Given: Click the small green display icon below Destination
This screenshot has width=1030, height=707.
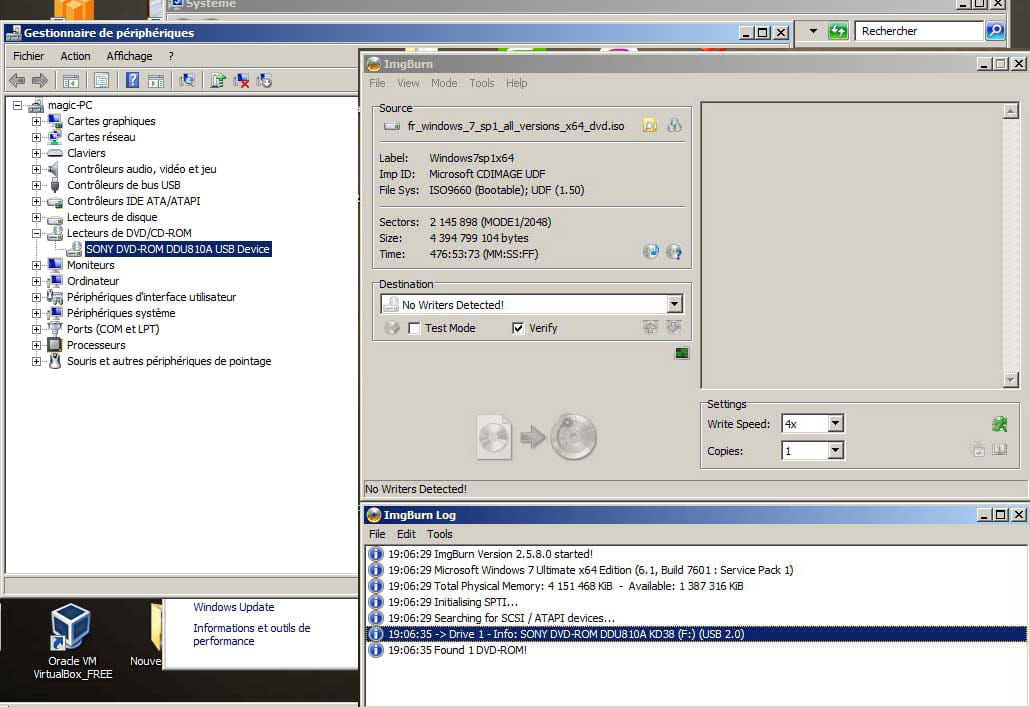Looking at the screenshot, I should pyautogui.click(x=682, y=354).
